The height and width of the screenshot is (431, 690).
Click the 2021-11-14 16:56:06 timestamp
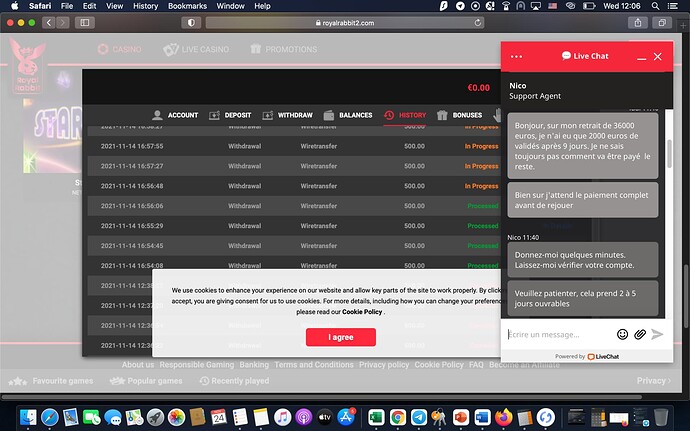(132, 206)
